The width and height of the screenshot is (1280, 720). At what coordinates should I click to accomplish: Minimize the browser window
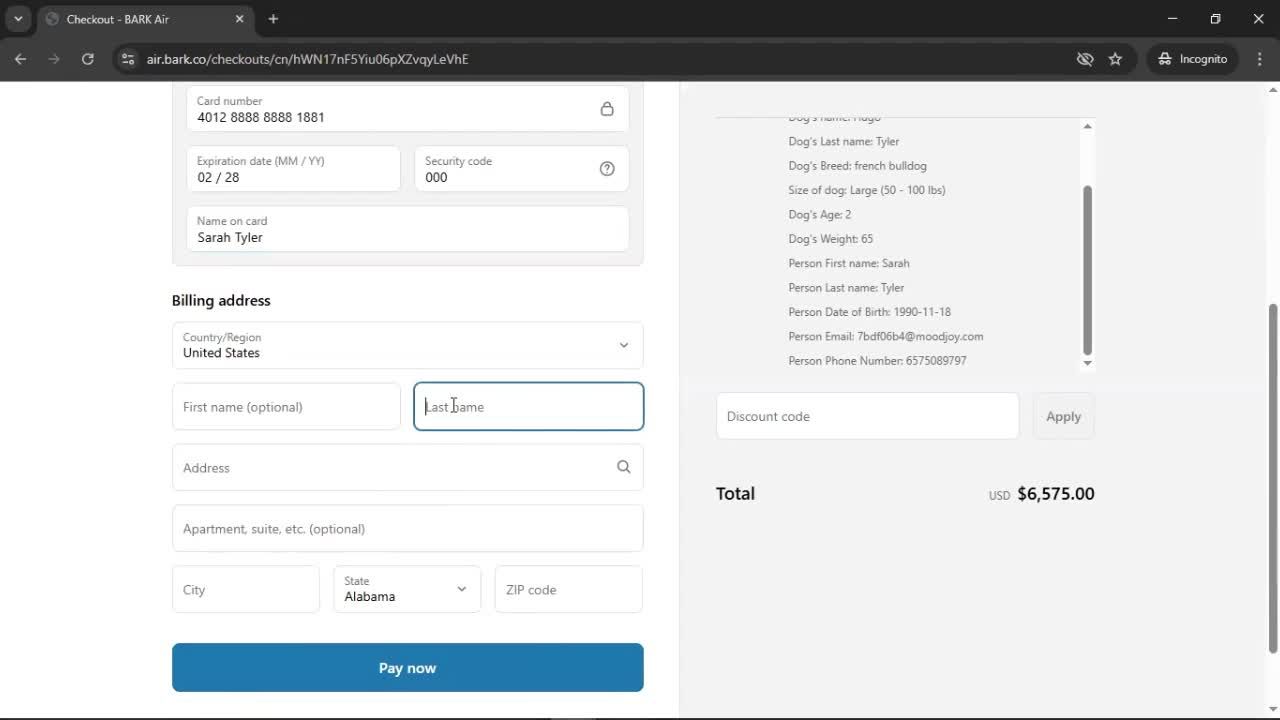click(x=1173, y=19)
